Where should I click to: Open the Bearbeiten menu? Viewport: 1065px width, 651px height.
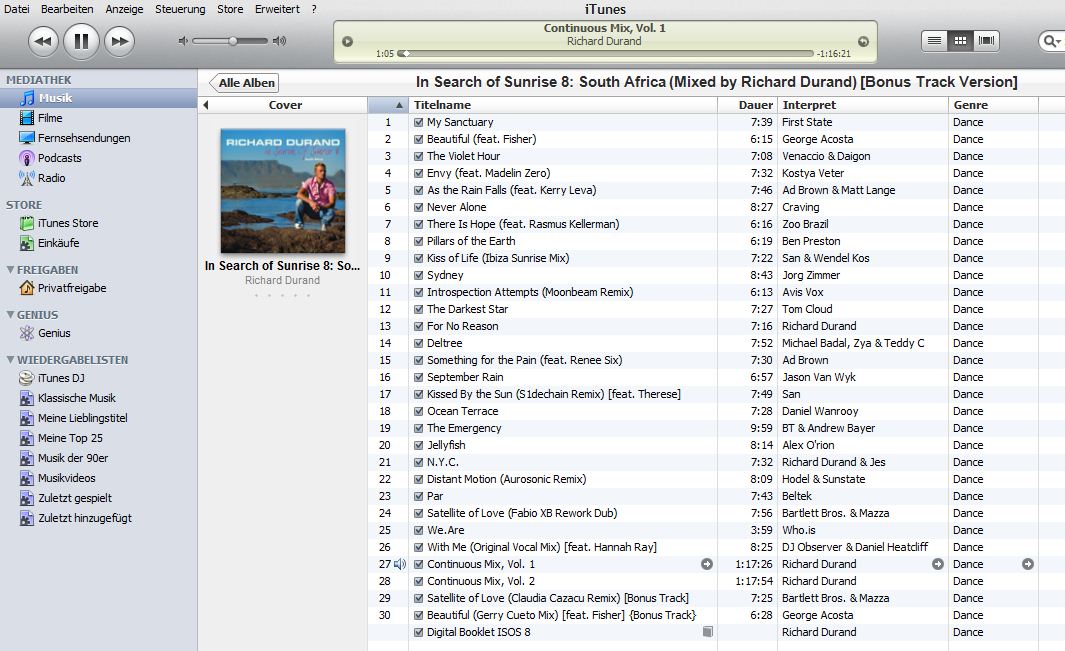pos(69,9)
